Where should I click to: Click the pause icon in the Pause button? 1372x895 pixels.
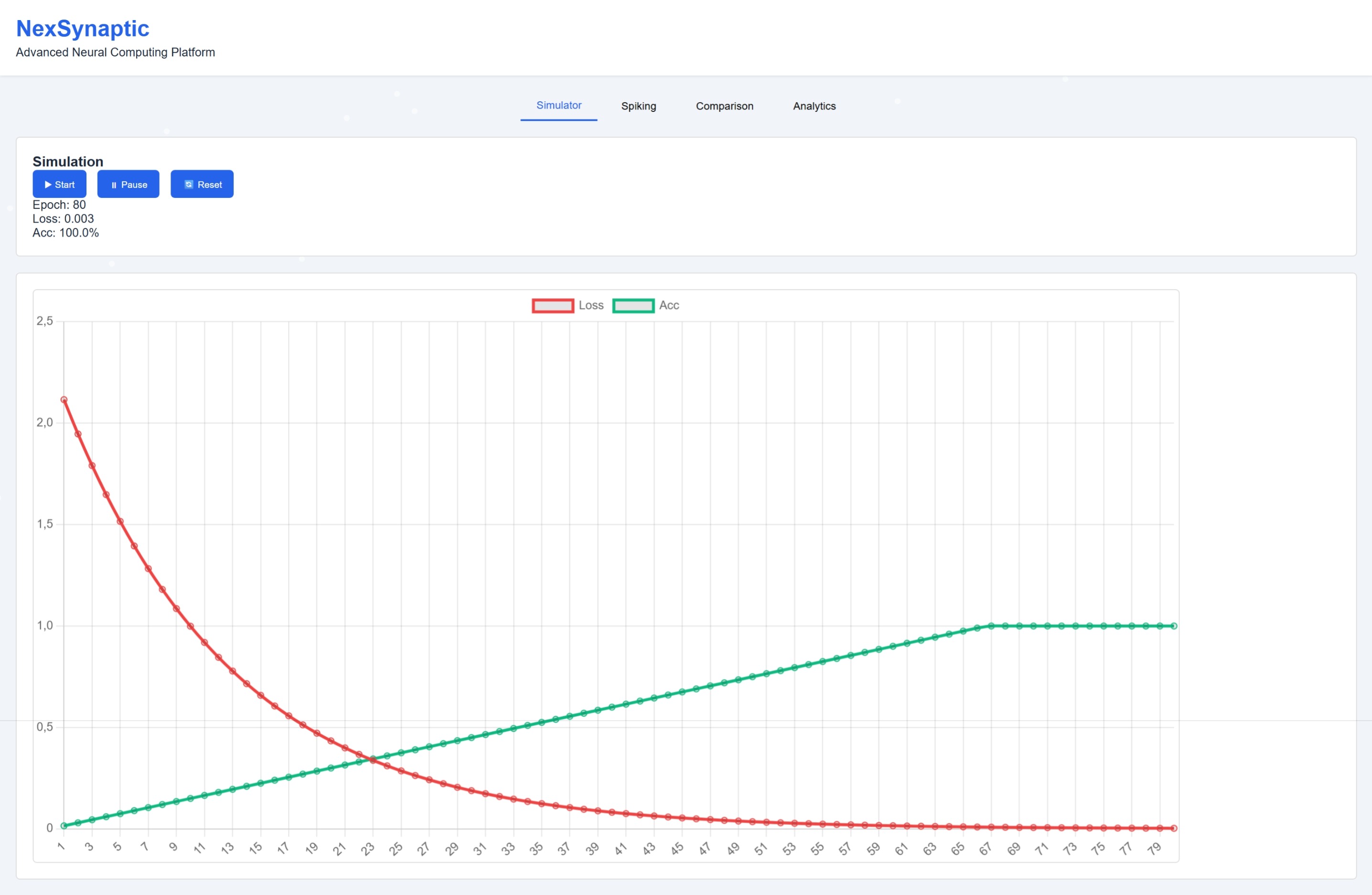(x=115, y=184)
